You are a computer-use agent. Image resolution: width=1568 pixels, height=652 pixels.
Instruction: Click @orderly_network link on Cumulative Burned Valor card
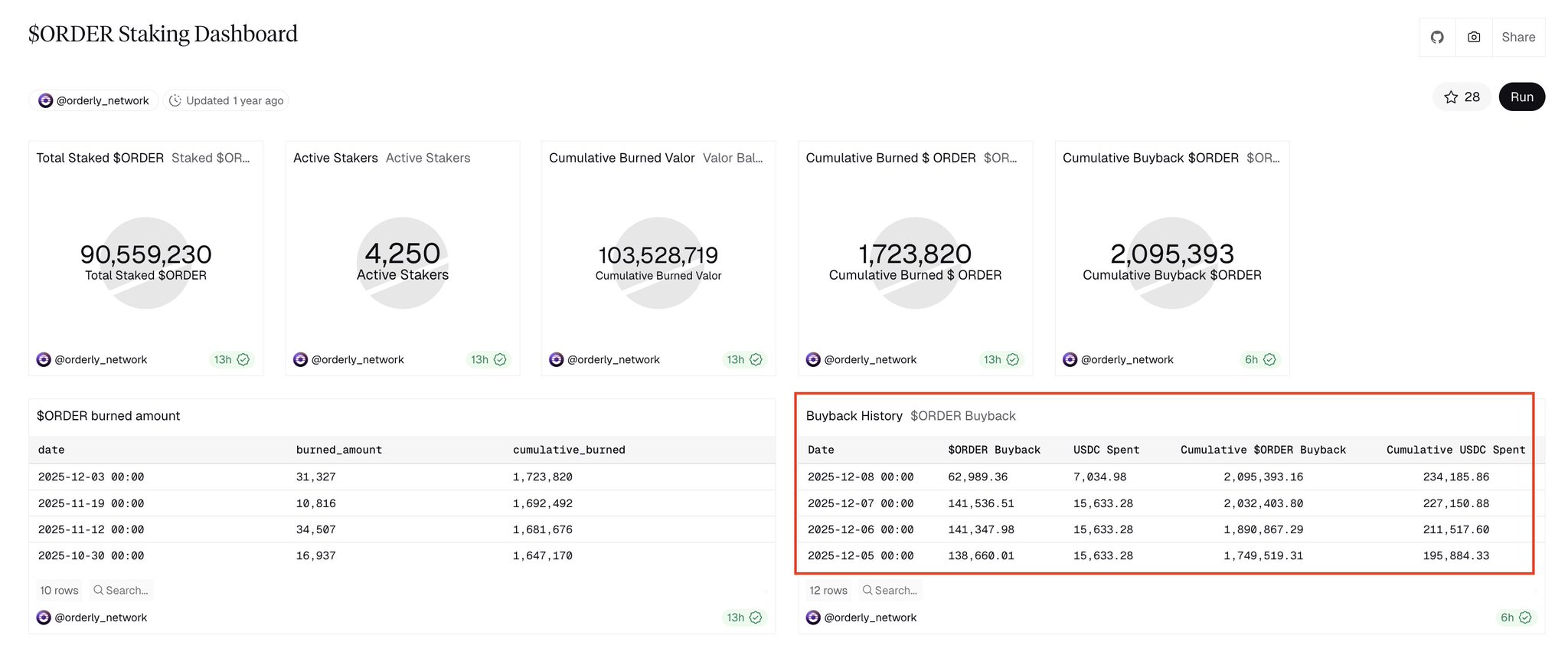click(612, 359)
